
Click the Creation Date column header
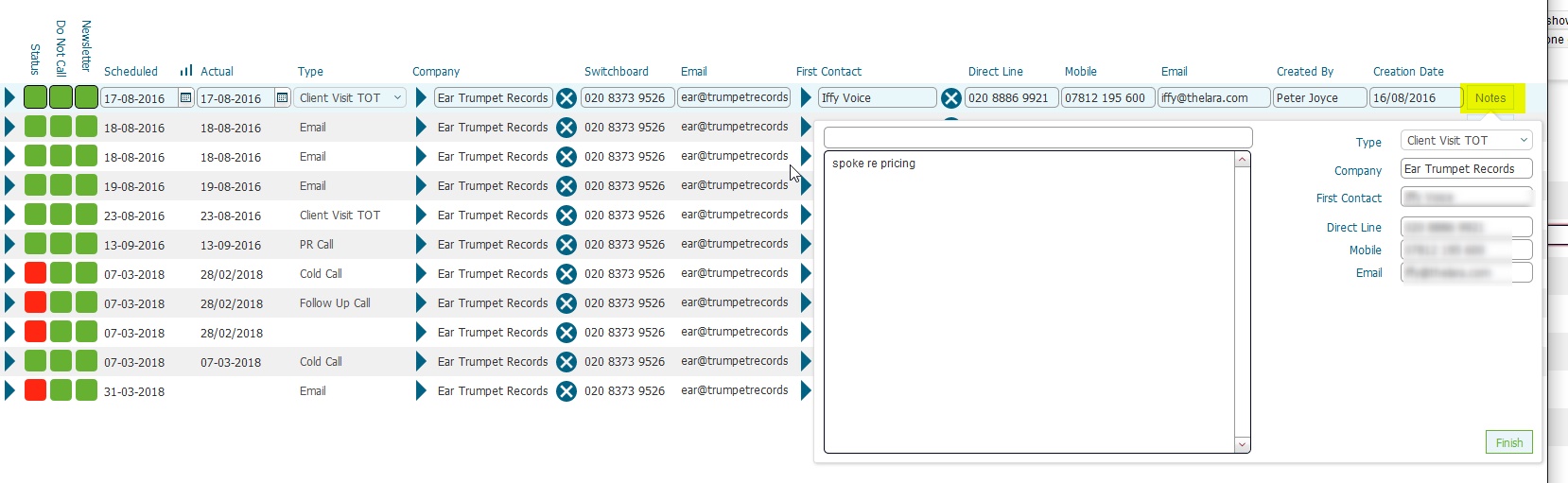1407,71
